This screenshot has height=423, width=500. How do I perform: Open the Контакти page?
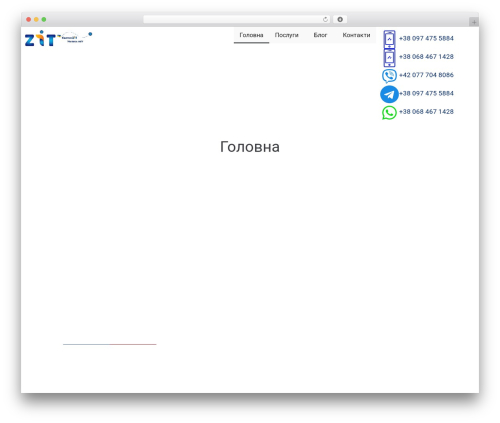pyautogui.click(x=356, y=35)
